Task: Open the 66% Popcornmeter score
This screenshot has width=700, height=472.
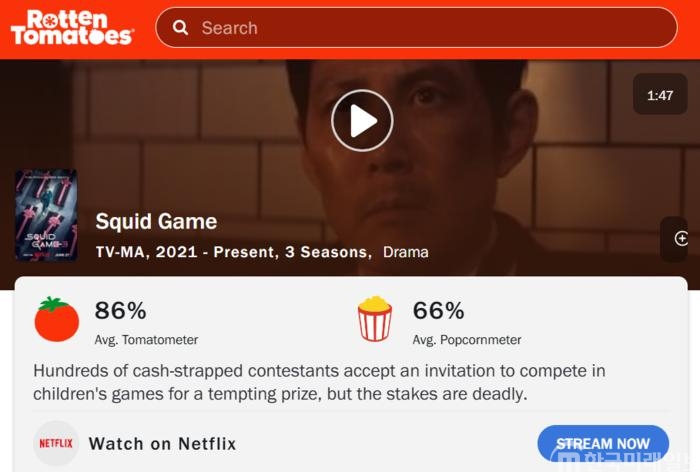Action: coord(438,310)
